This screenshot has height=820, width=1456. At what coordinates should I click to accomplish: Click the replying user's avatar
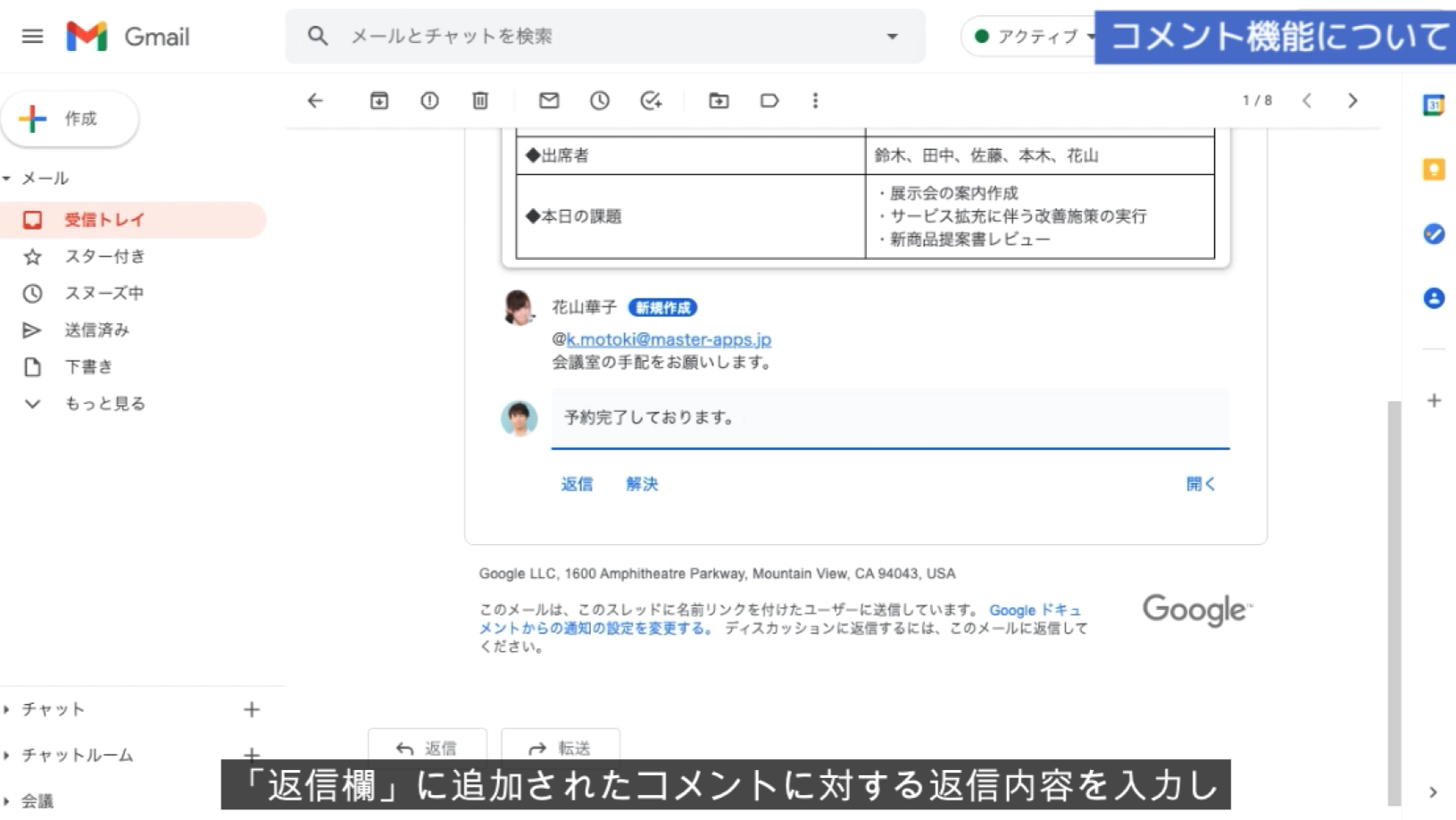pos(519,418)
